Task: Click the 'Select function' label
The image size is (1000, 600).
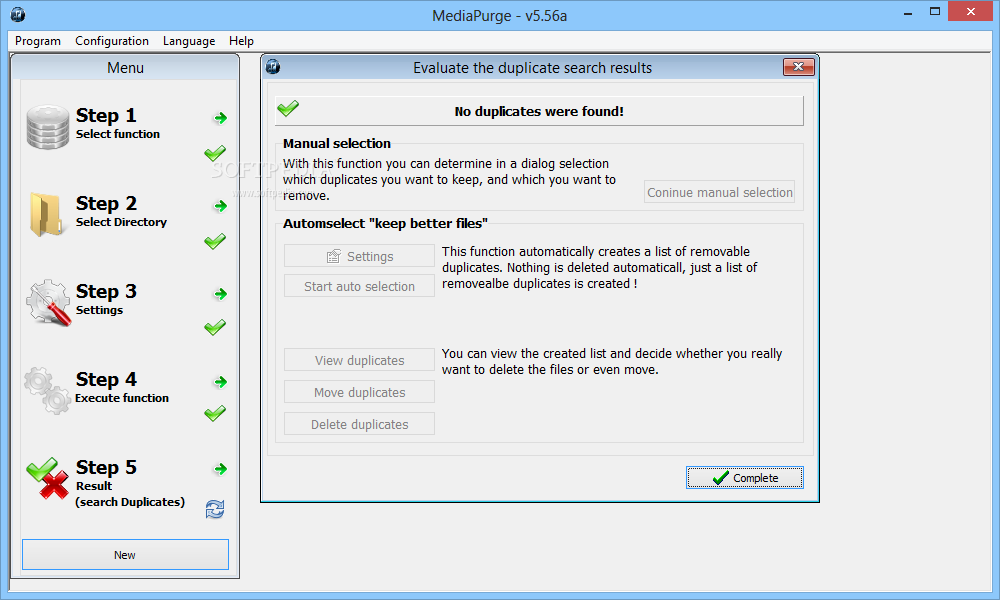Action: point(118,134)
